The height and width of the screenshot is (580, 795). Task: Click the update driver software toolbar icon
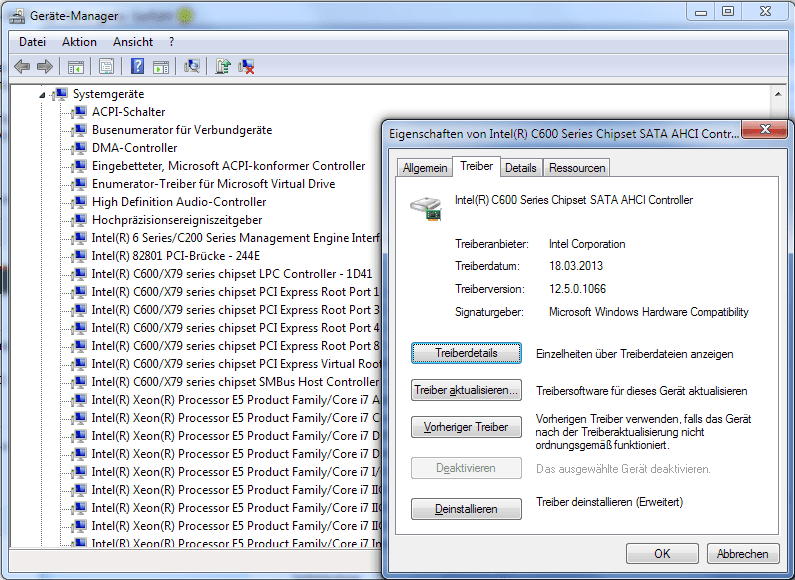(223, 66)
